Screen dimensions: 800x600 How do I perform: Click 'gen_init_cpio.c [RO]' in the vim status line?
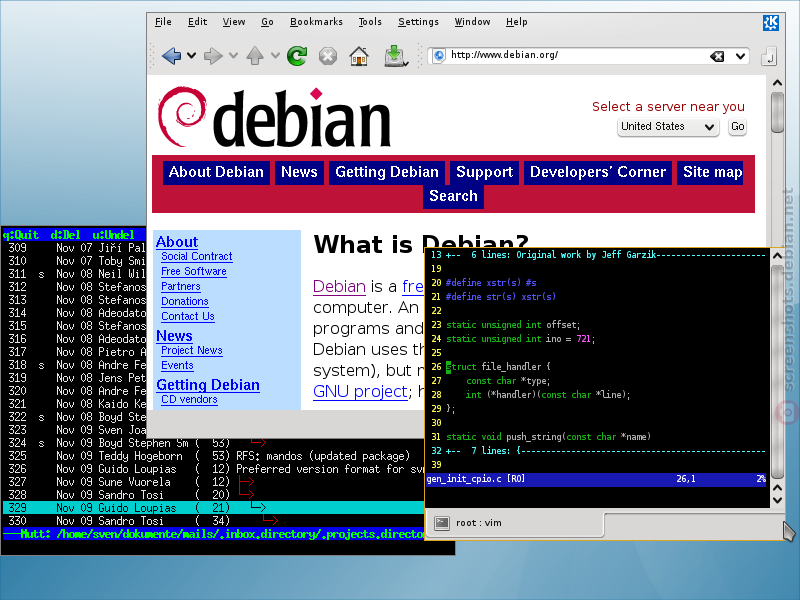[x=476, y=479]
